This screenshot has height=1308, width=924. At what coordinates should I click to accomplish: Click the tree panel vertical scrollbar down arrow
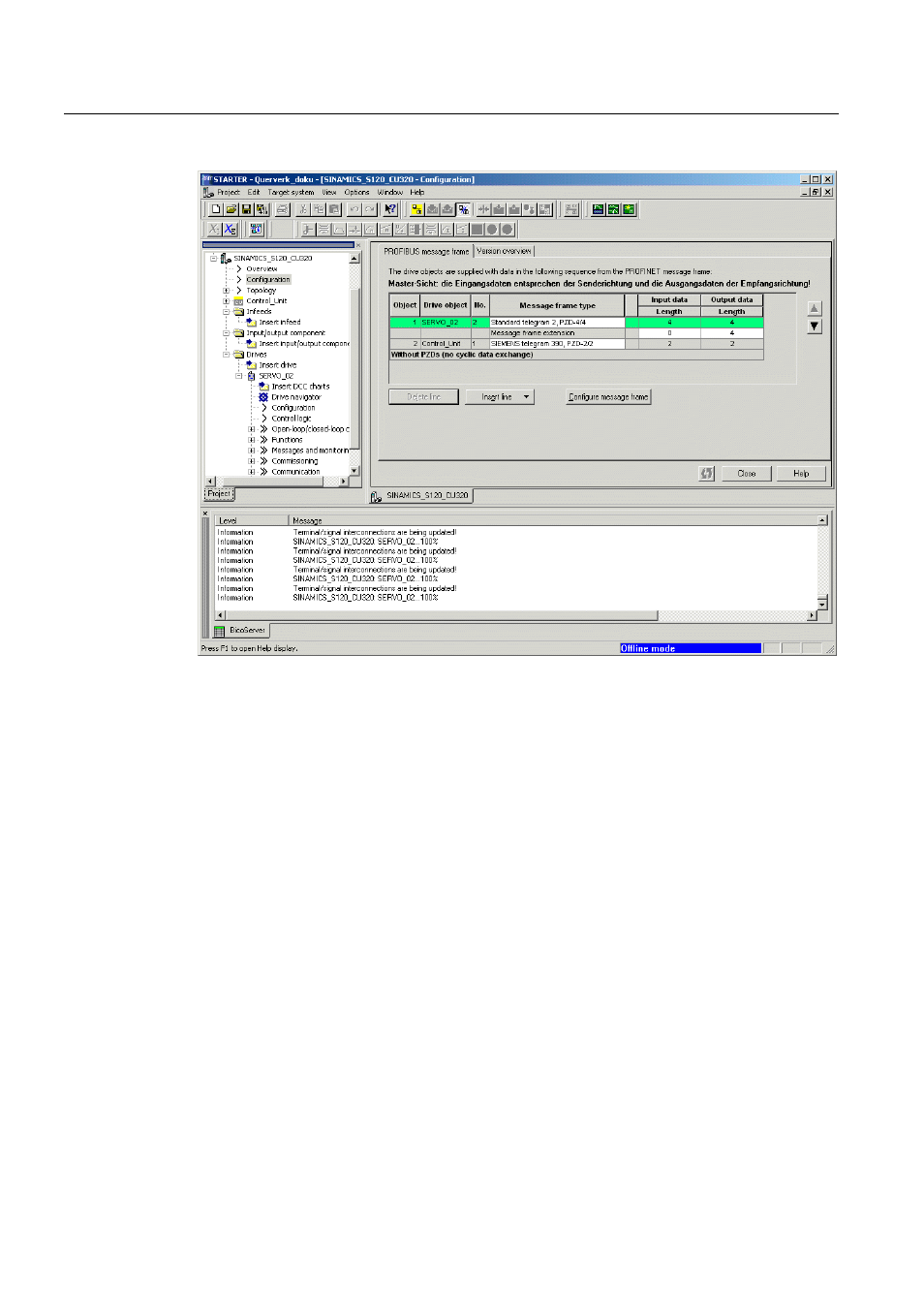coord(354,471)
